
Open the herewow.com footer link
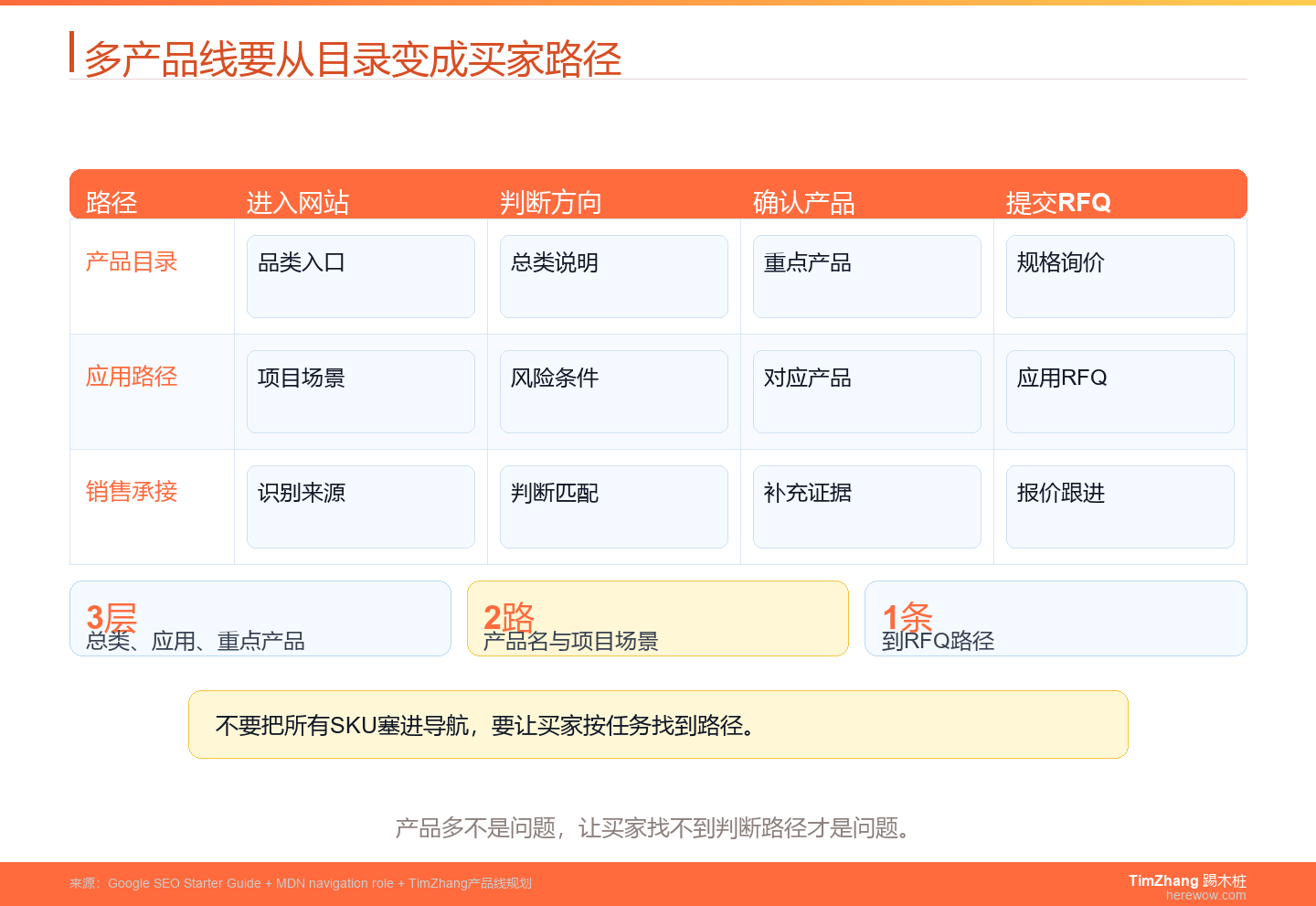point(1206,896)
